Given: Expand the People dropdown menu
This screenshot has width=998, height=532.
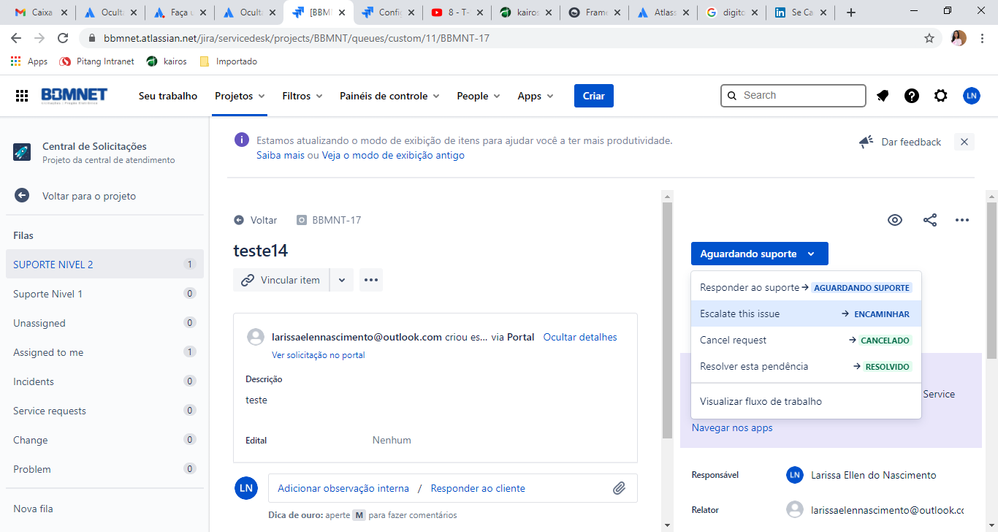Looking at the screenshot, I should point(478,95).
